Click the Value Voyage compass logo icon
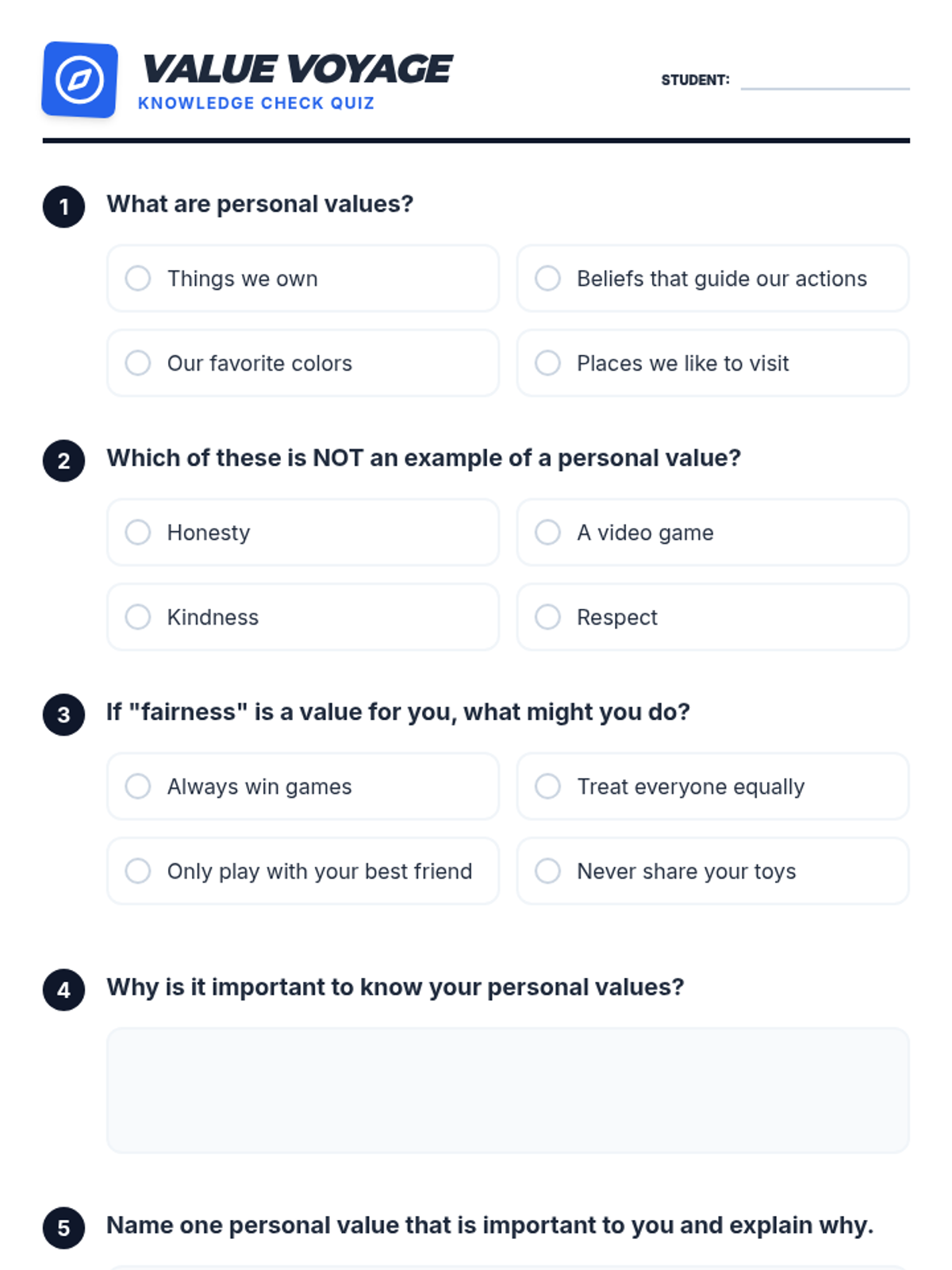This screenshot has width=952, height=1270. (79, 79)
